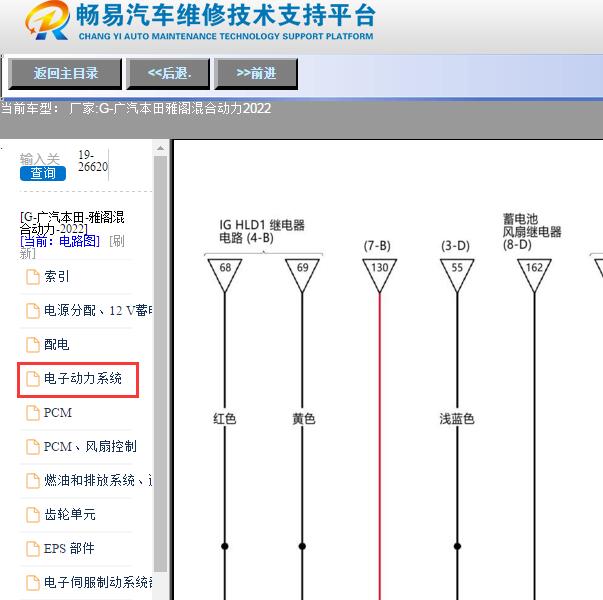Go forward with the >>前进 button
The height and width of the screenshot is (600, 603).
(256, 73)
